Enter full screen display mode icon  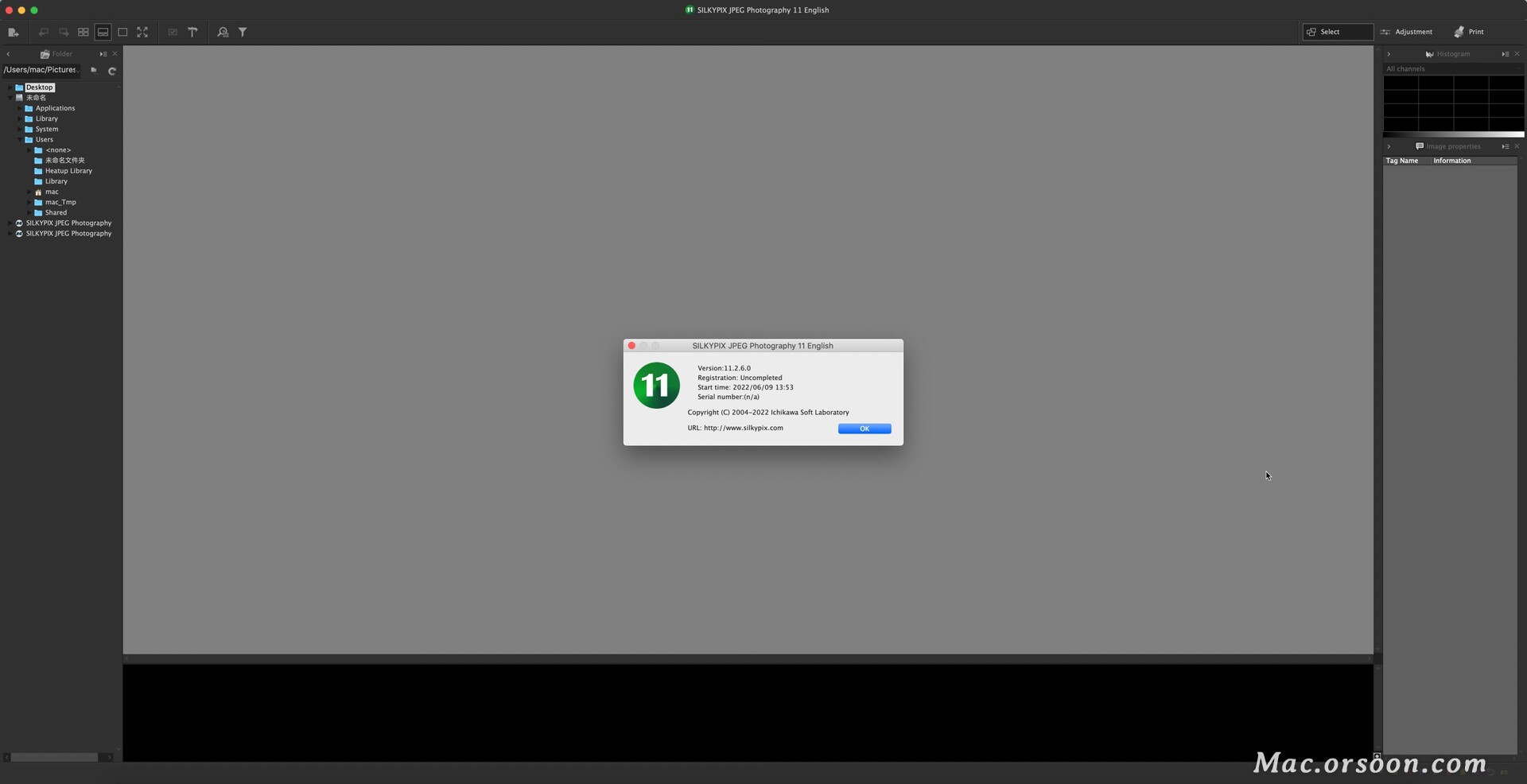[142, 33]
